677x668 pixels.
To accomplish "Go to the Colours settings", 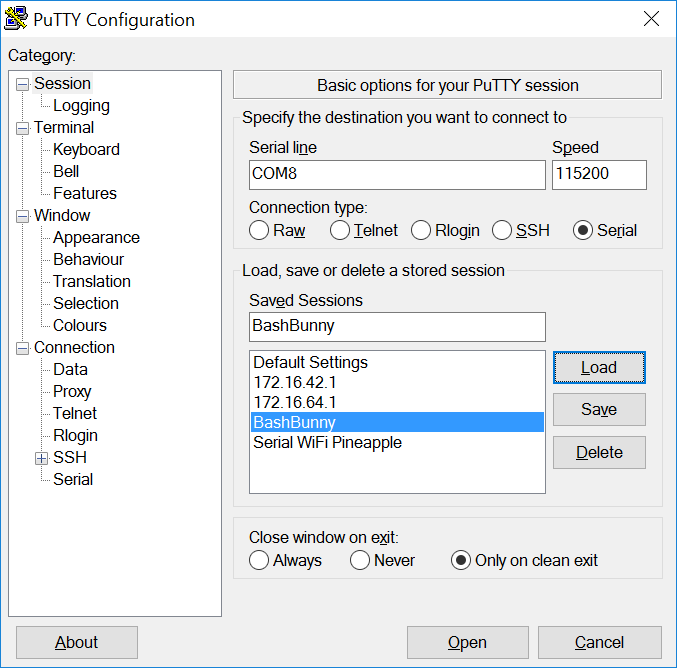I will (x=79, y=326).
